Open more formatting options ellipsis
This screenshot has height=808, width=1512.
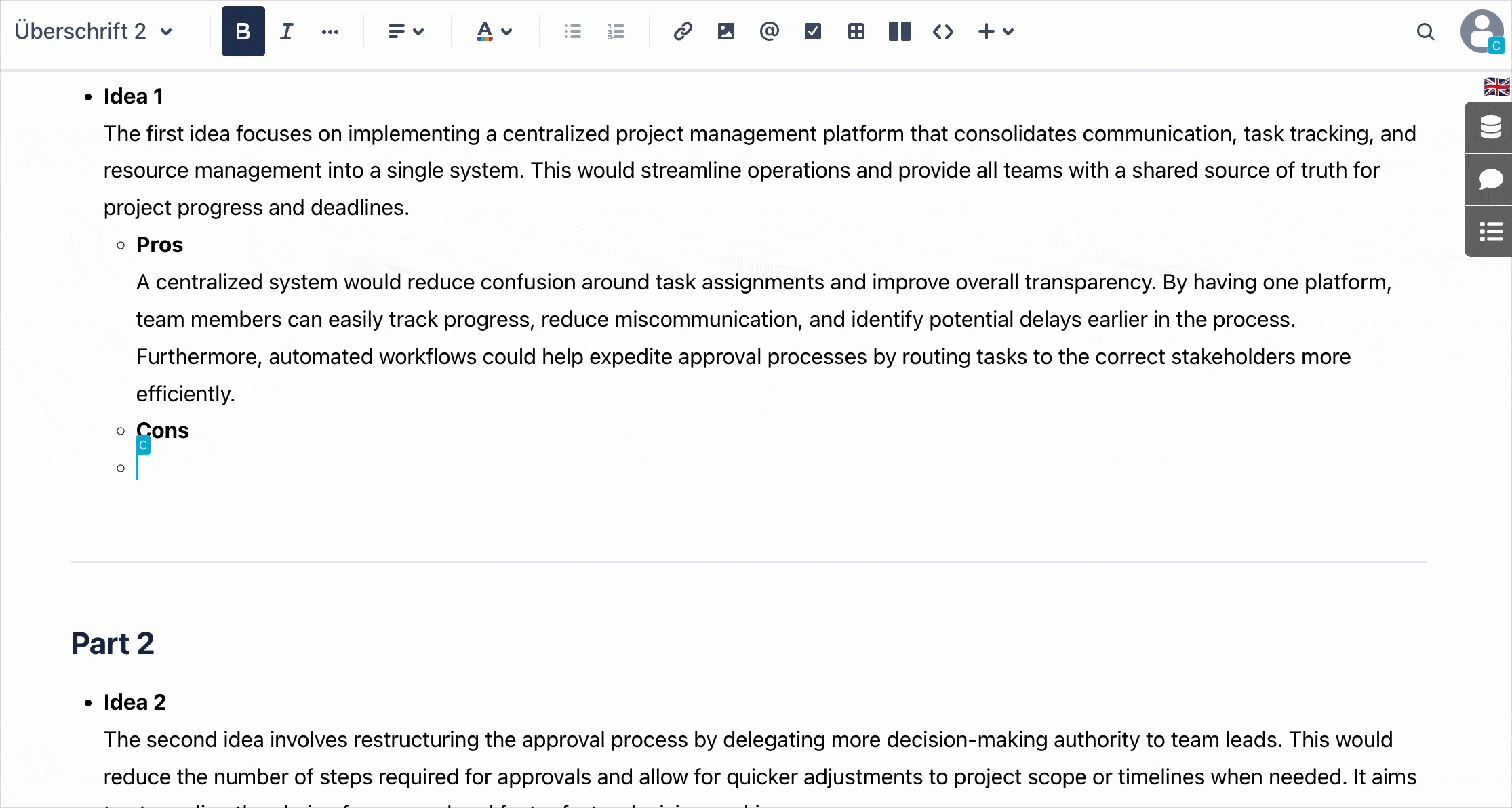coord(330,31)
